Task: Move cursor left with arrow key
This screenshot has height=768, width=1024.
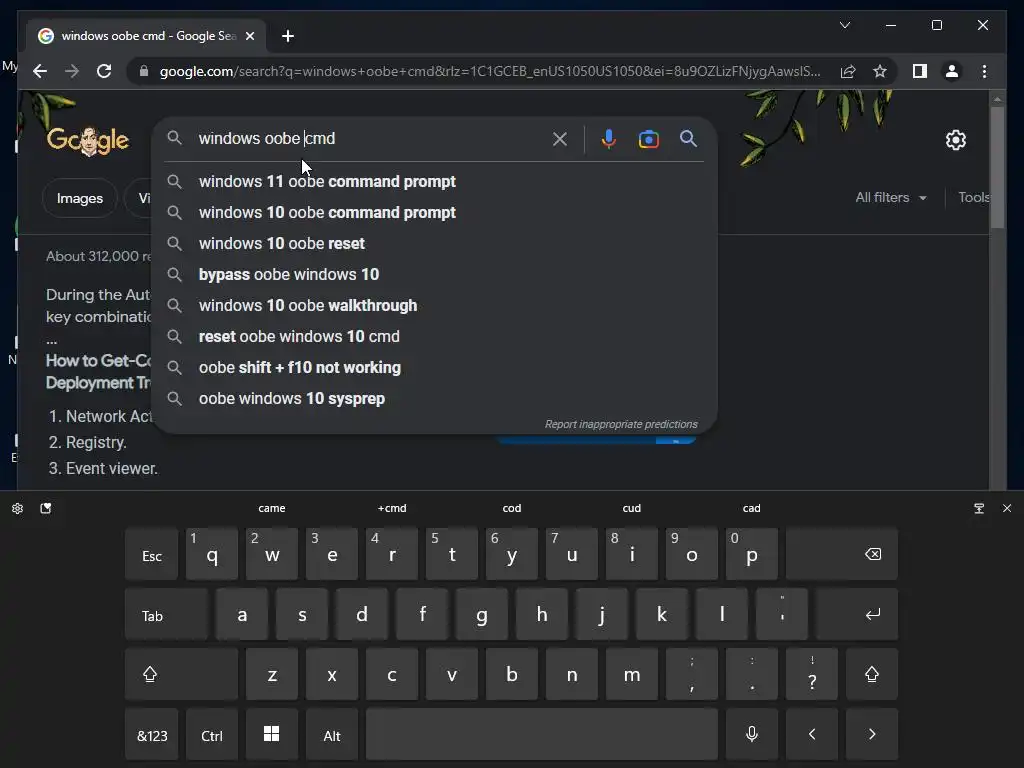Action: pos(812,734)
